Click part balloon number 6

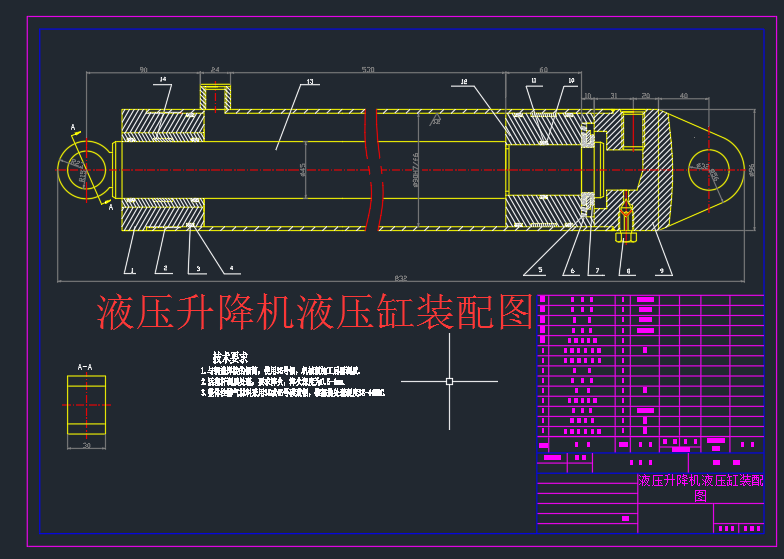click(x=572, y=271)
